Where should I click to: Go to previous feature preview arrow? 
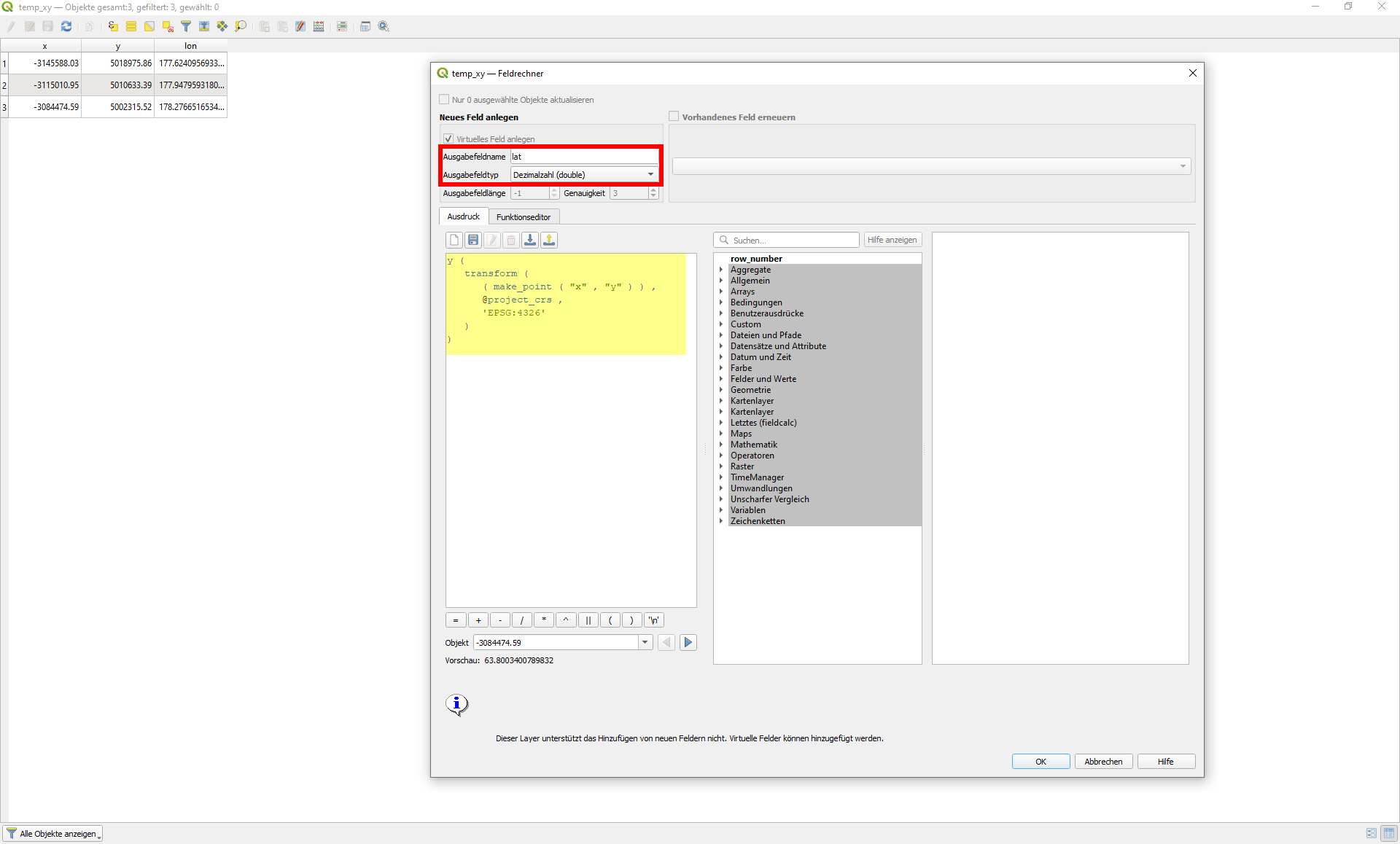pos(666,642)
